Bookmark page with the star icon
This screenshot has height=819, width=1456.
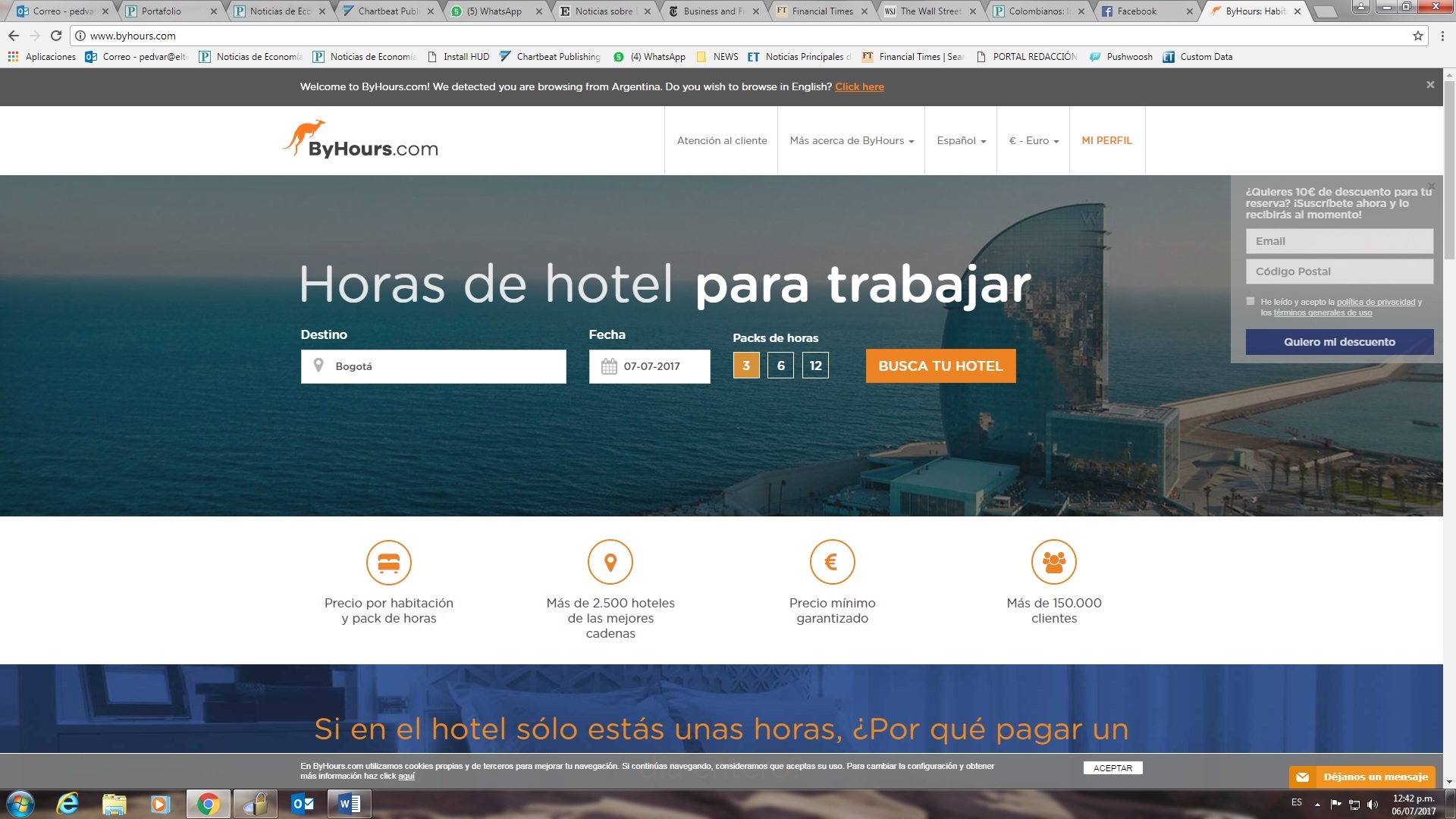[1417, 36]
